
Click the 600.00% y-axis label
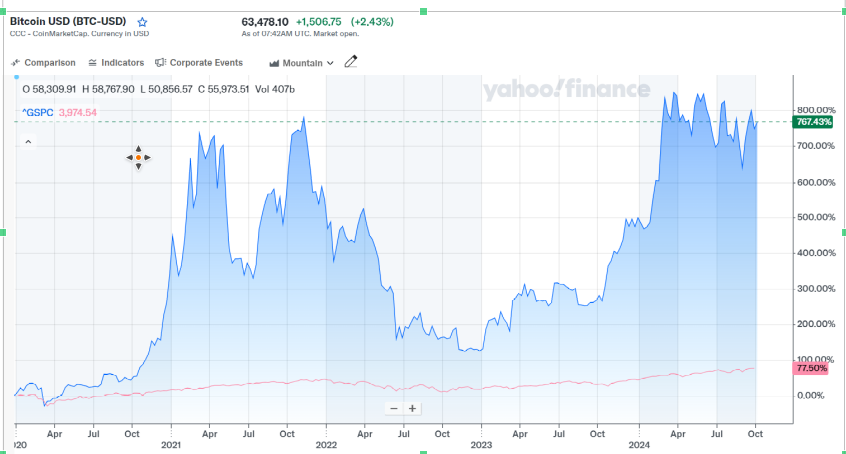tap(816, 182)
